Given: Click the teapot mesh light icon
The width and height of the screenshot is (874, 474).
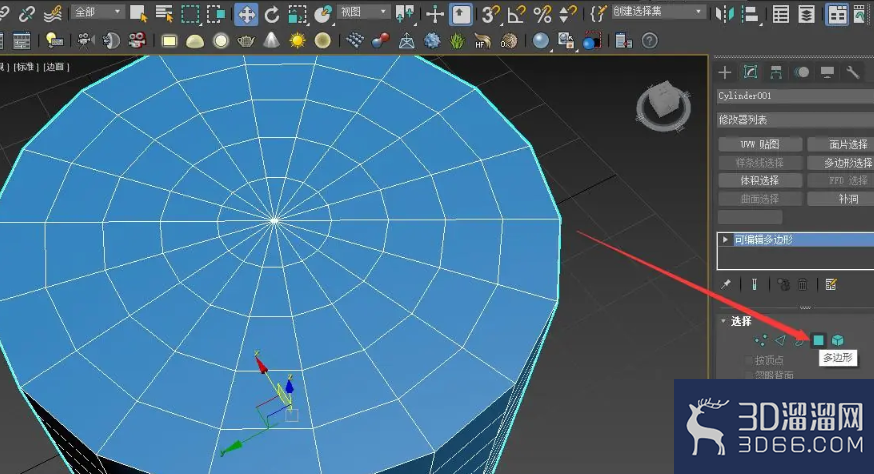Looking at the screenshot, I should (x=246, y=41).
